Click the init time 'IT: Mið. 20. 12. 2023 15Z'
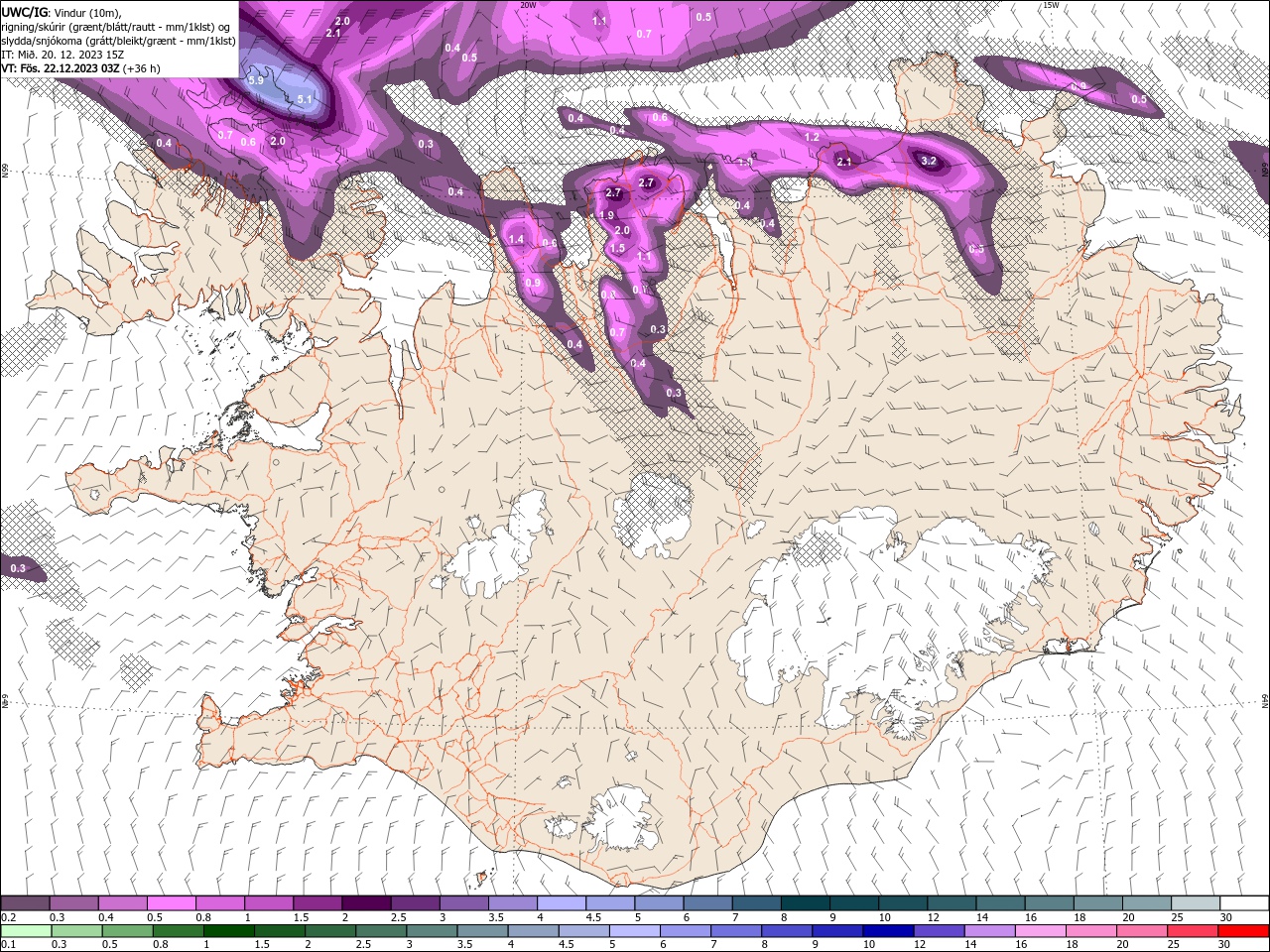Screen dimensions: 1270x952 click(63, 55)
